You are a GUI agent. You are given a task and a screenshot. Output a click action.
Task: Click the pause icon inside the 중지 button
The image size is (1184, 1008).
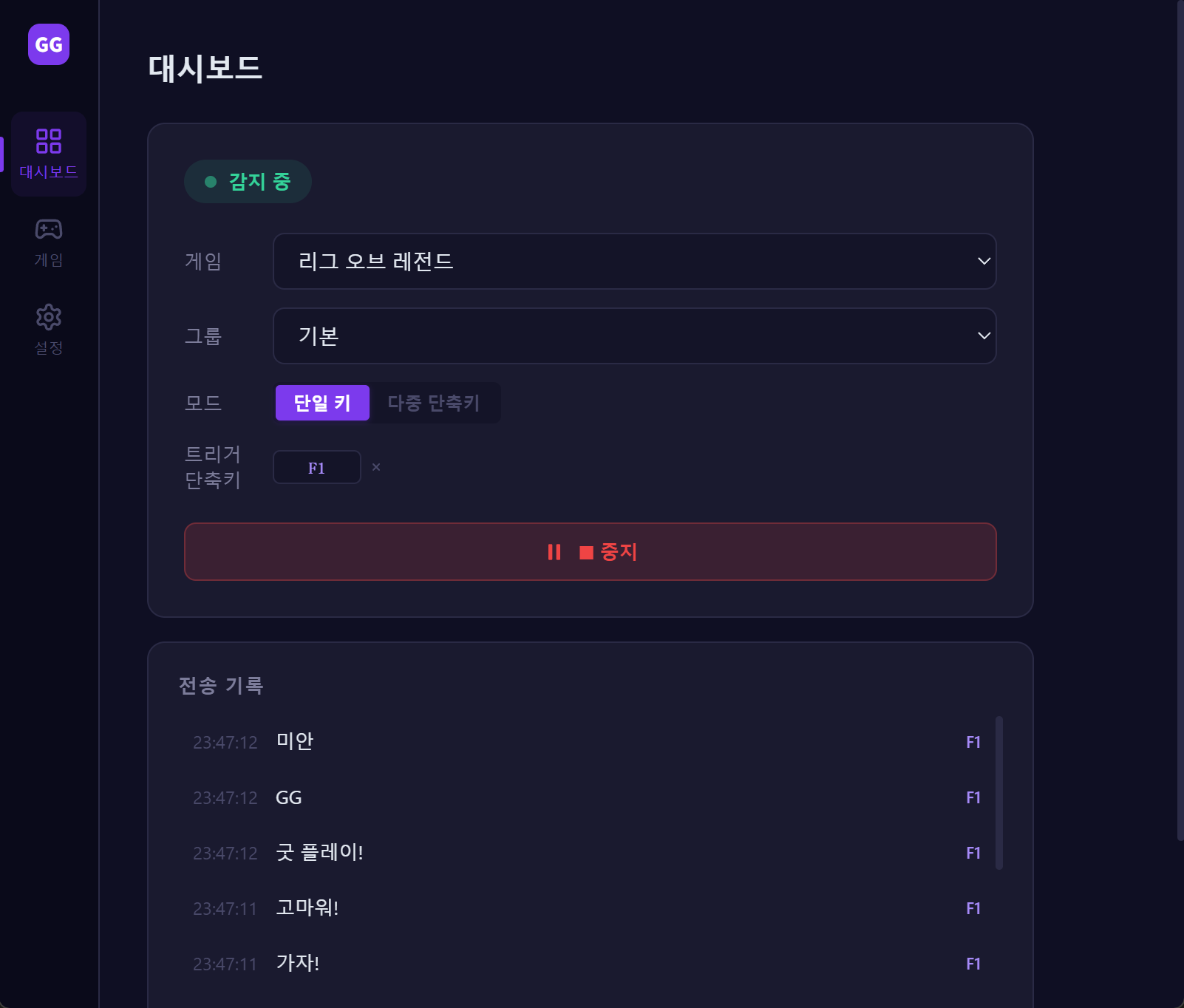[x=554, y=551]
